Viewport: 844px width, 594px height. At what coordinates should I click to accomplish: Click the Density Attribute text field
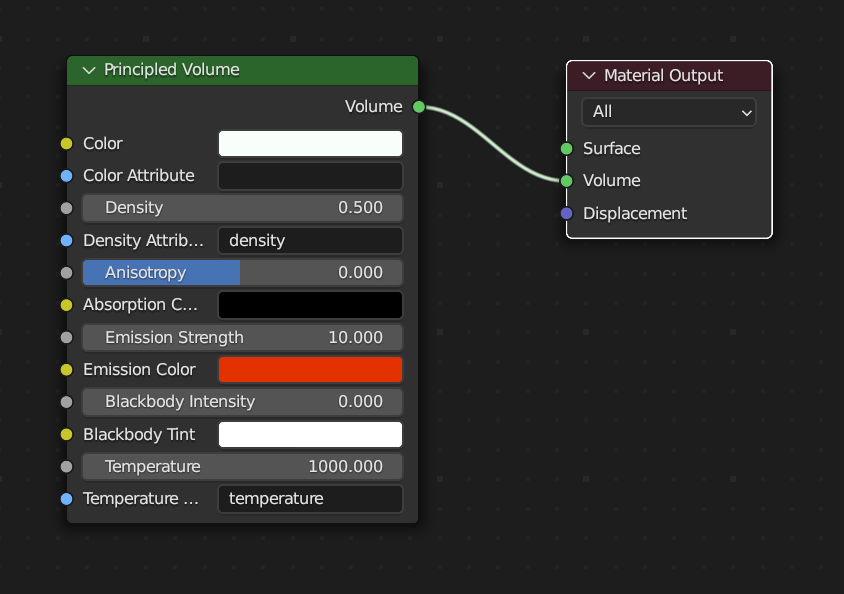[310, 241]
